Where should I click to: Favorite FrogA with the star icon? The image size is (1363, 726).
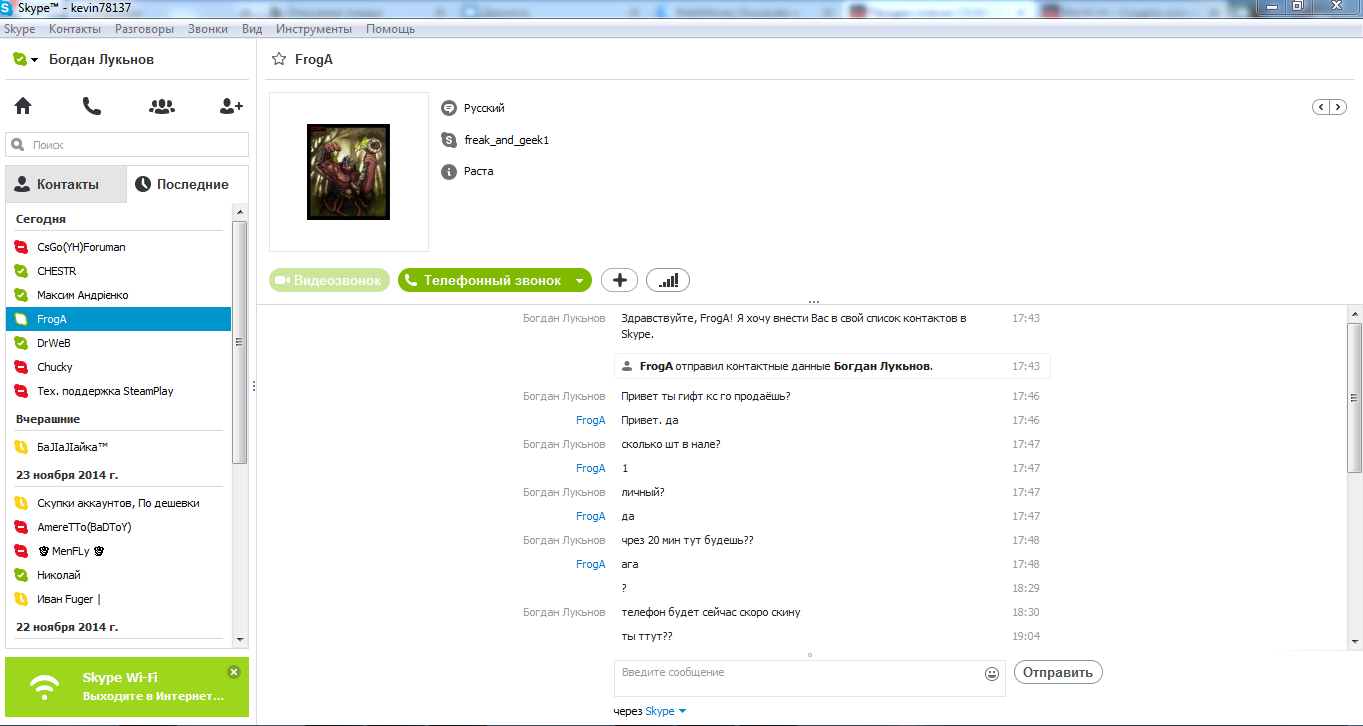(x=279, y=59)
